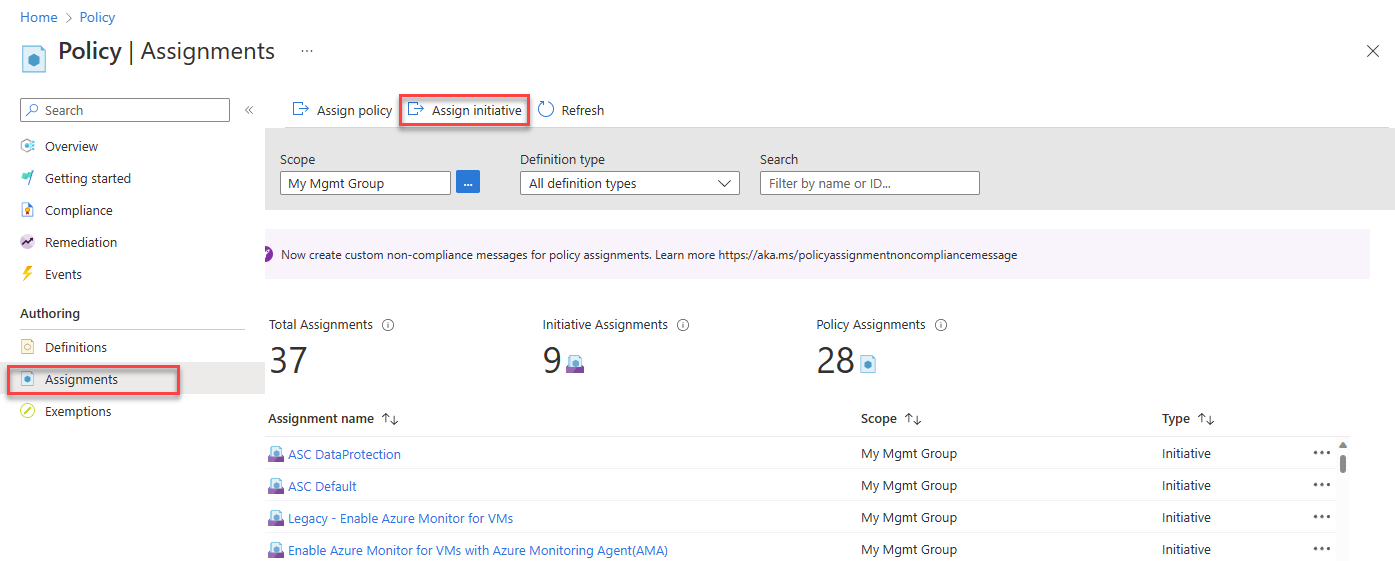The image size is (1395, 561).
Task: Click the Assign initiative button
Action: coord(465,110)
